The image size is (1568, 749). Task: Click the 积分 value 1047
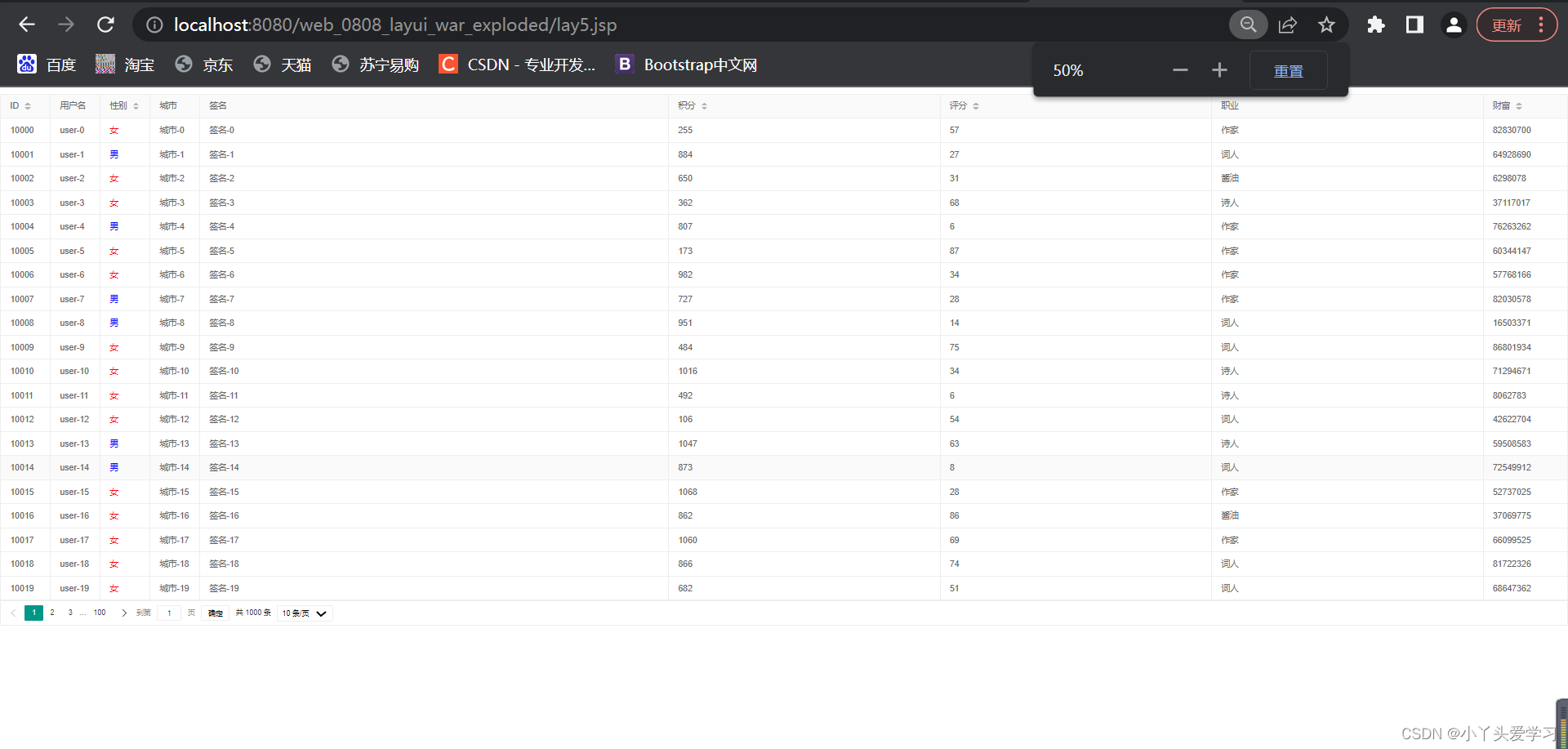(x=688, y=444)
